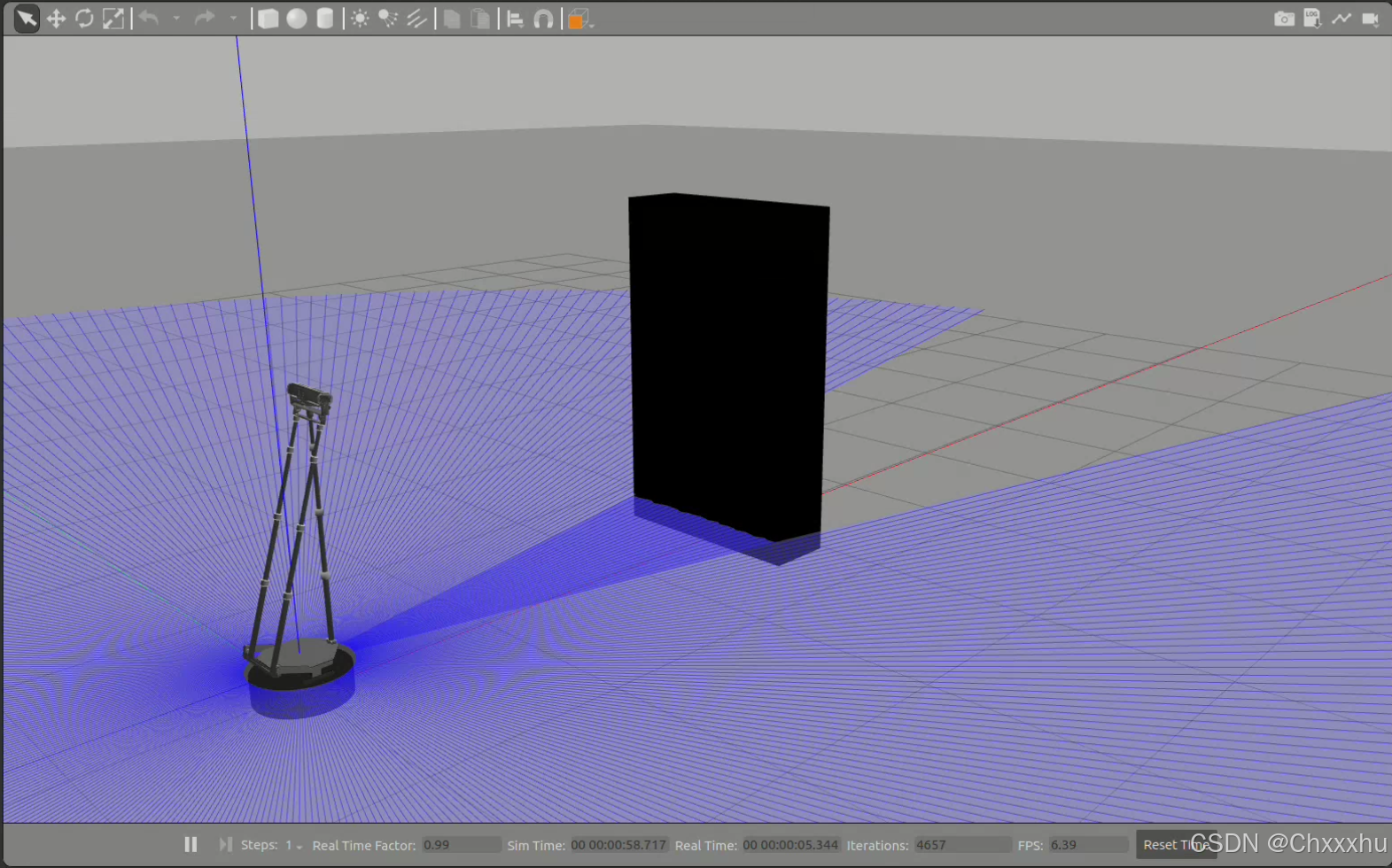
Task: Click the Real Time value field
Action: coord(790,845)
